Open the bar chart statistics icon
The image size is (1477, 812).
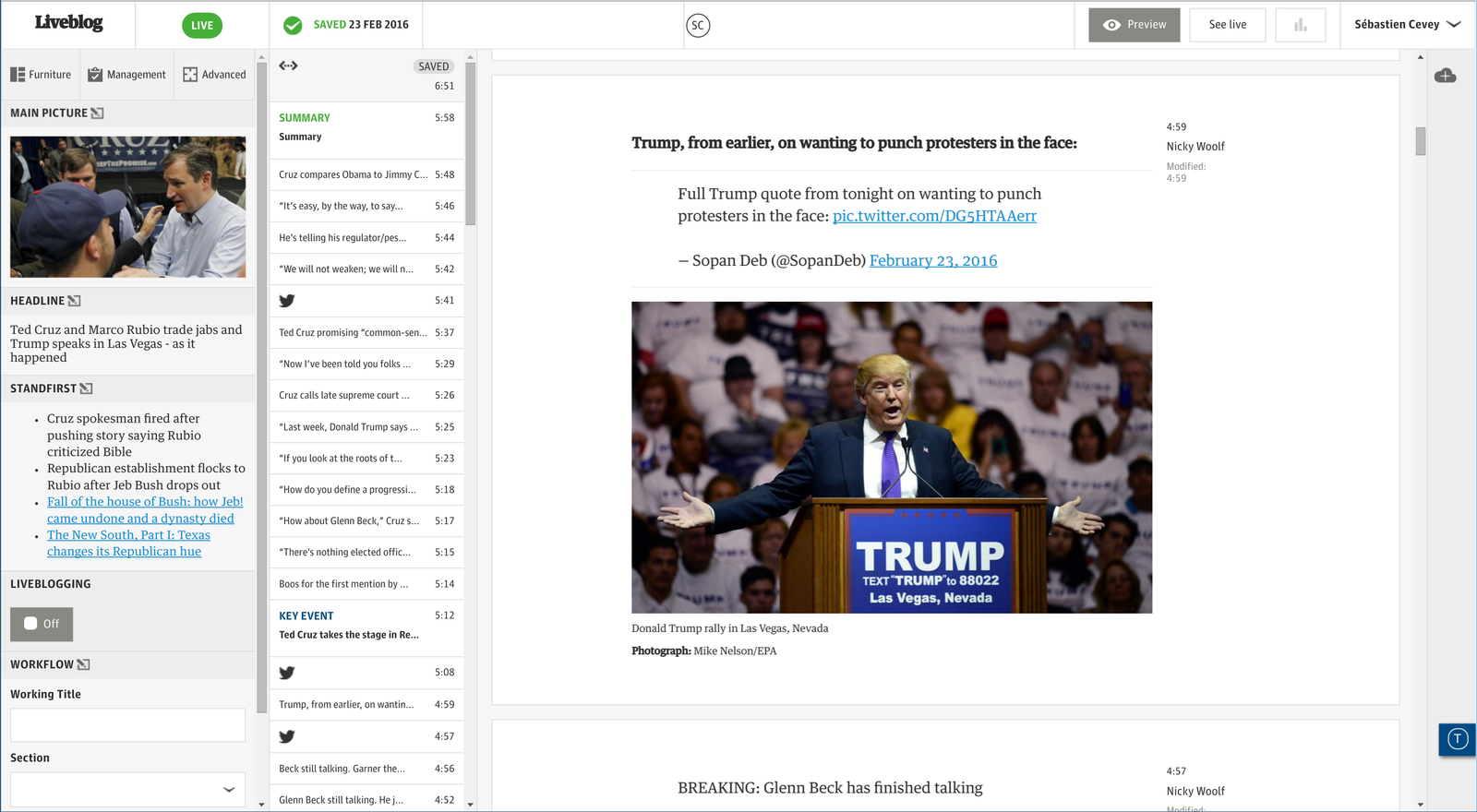pos(1301,25)
